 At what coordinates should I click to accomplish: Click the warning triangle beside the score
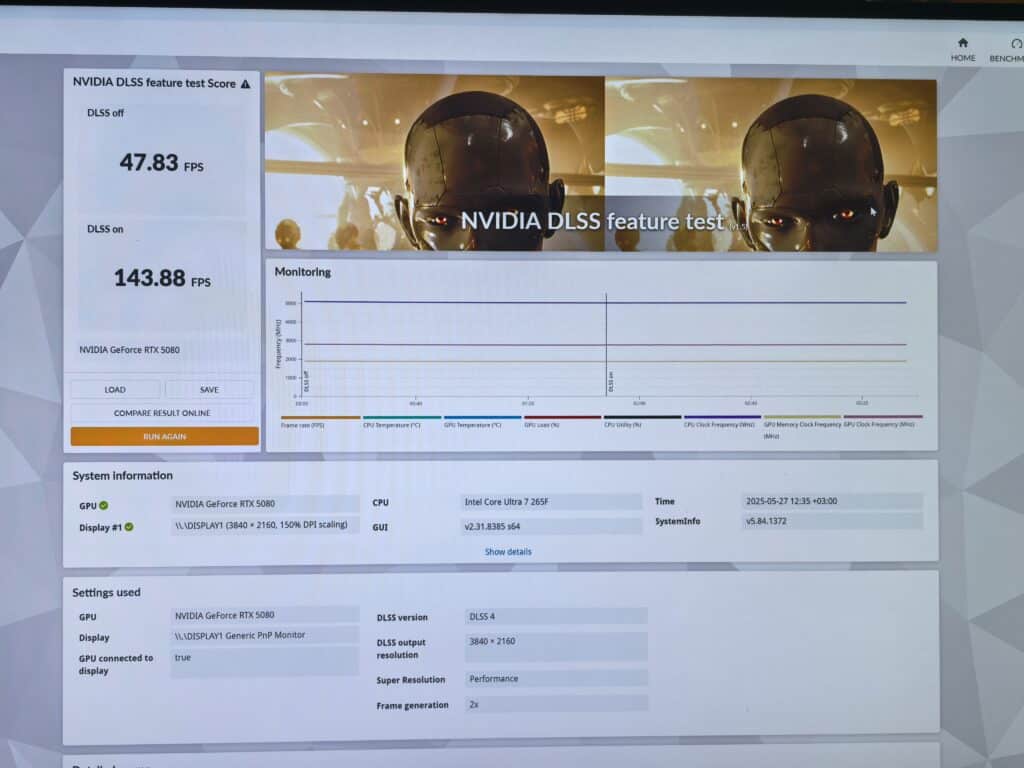point(246,84)
